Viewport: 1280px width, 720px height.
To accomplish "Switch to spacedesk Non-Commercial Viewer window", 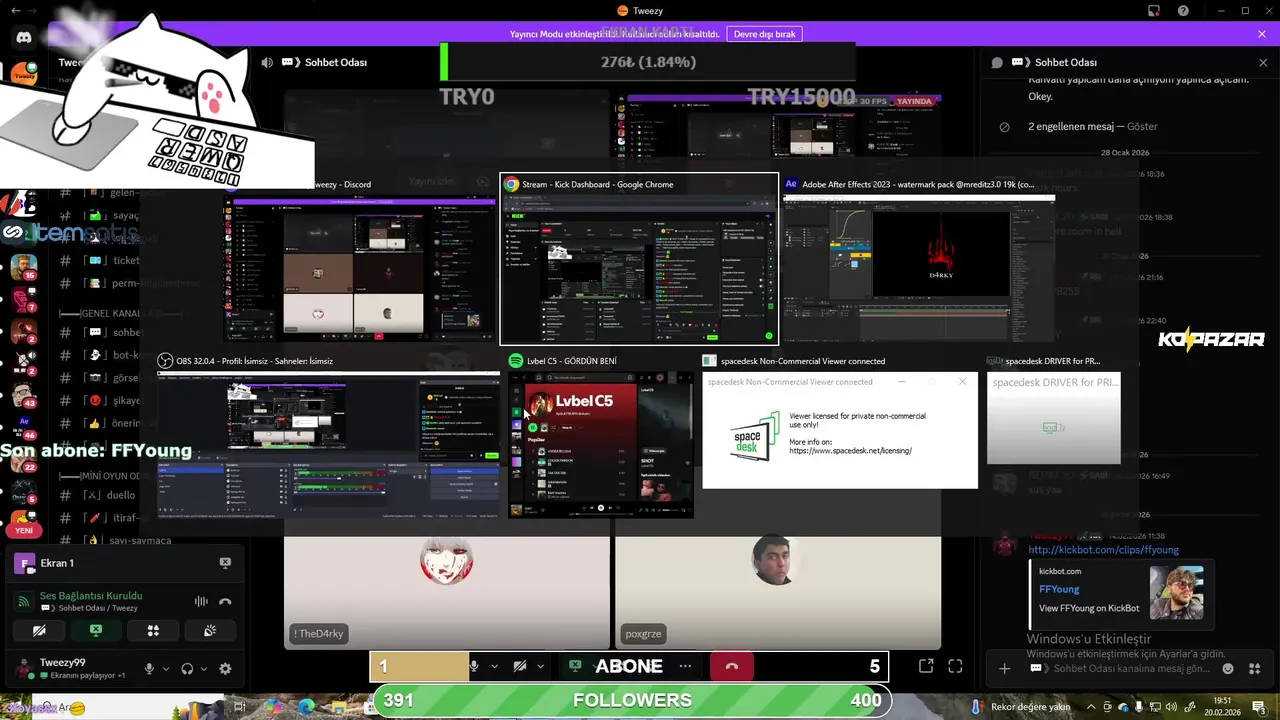I will pos(840,422).
